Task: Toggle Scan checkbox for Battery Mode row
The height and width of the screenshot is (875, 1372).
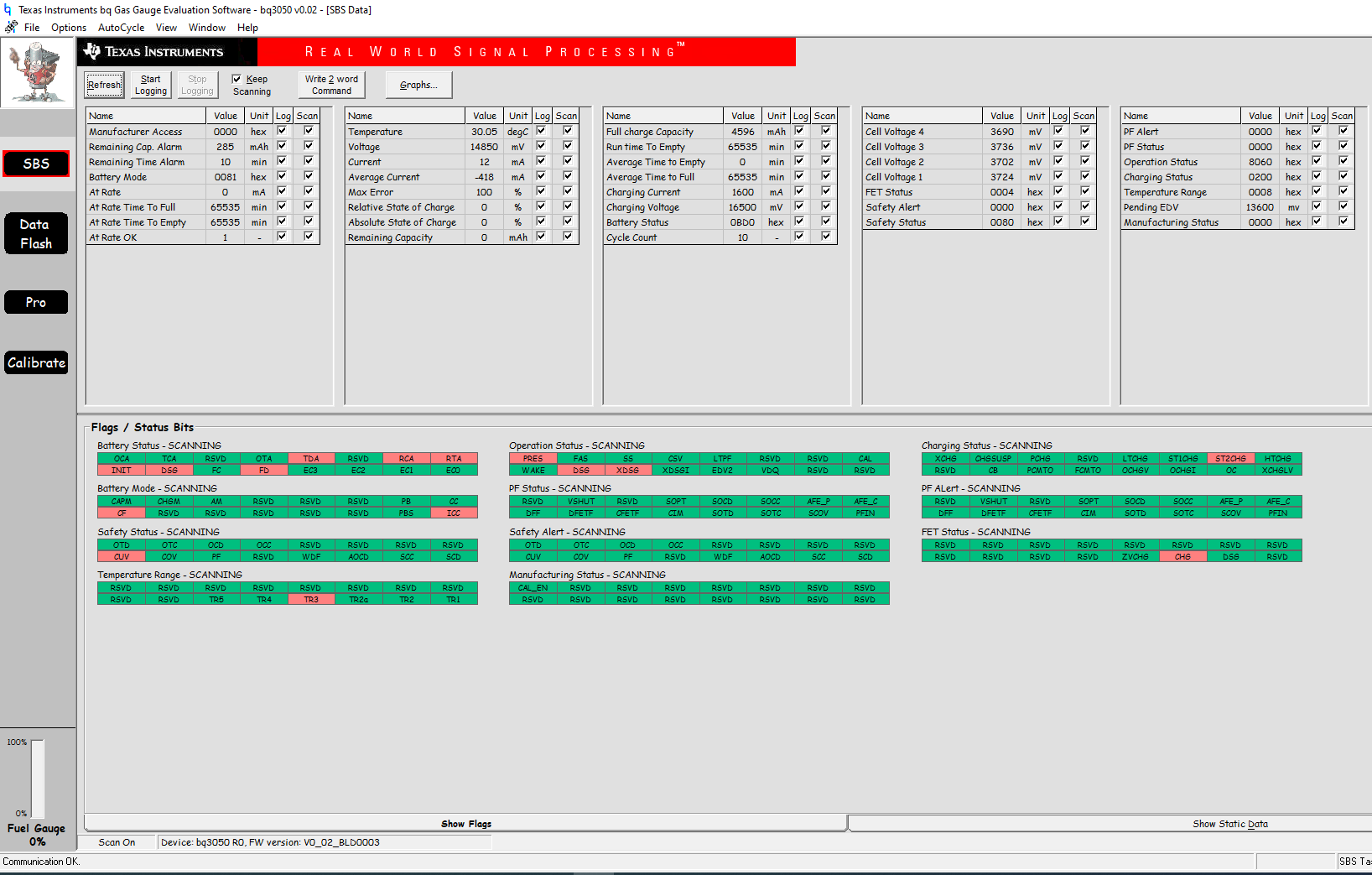Action: (309, 176)
